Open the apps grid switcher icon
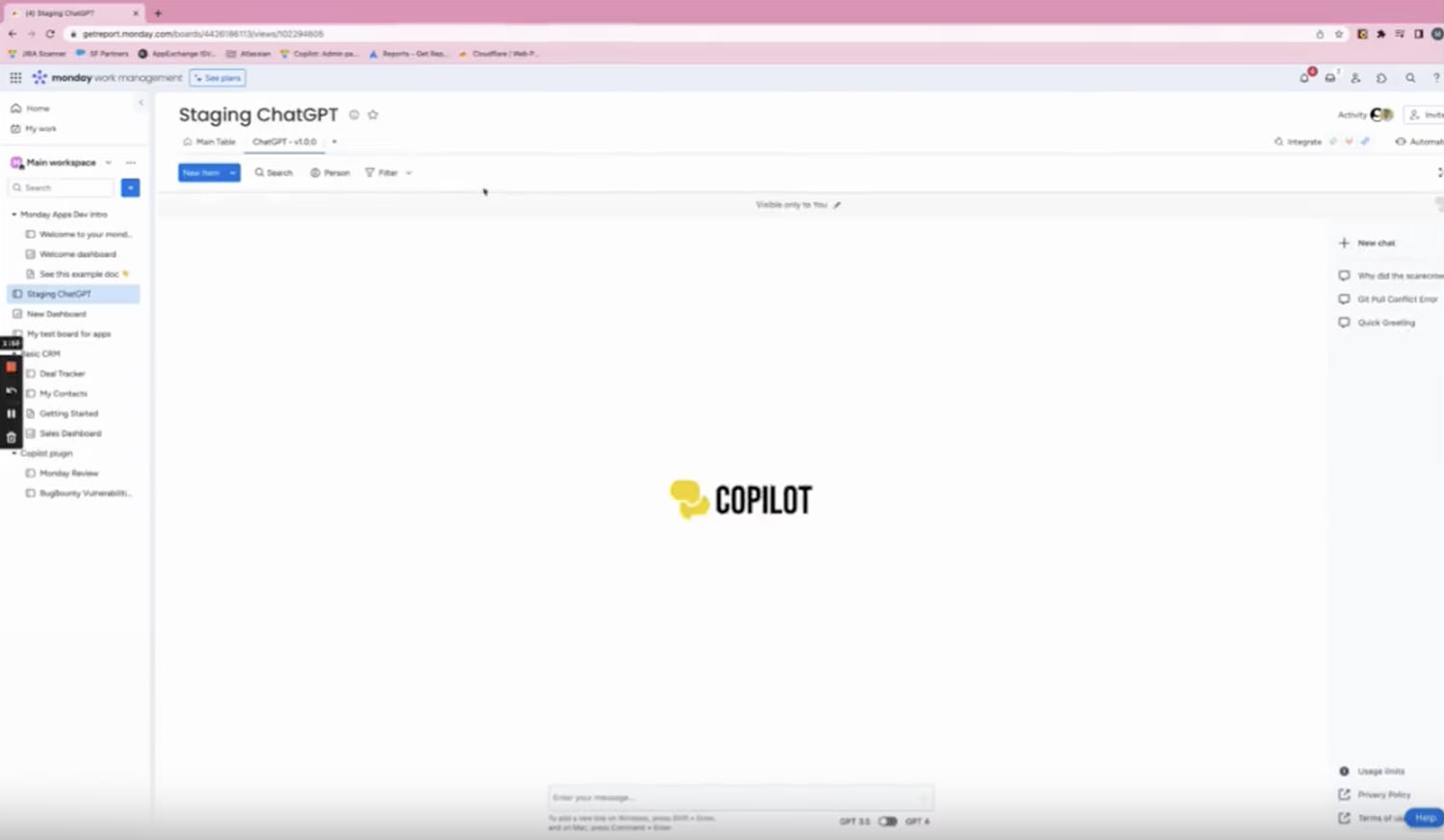1444x840 pixels. pyautogui.click(x=15, y=78)
